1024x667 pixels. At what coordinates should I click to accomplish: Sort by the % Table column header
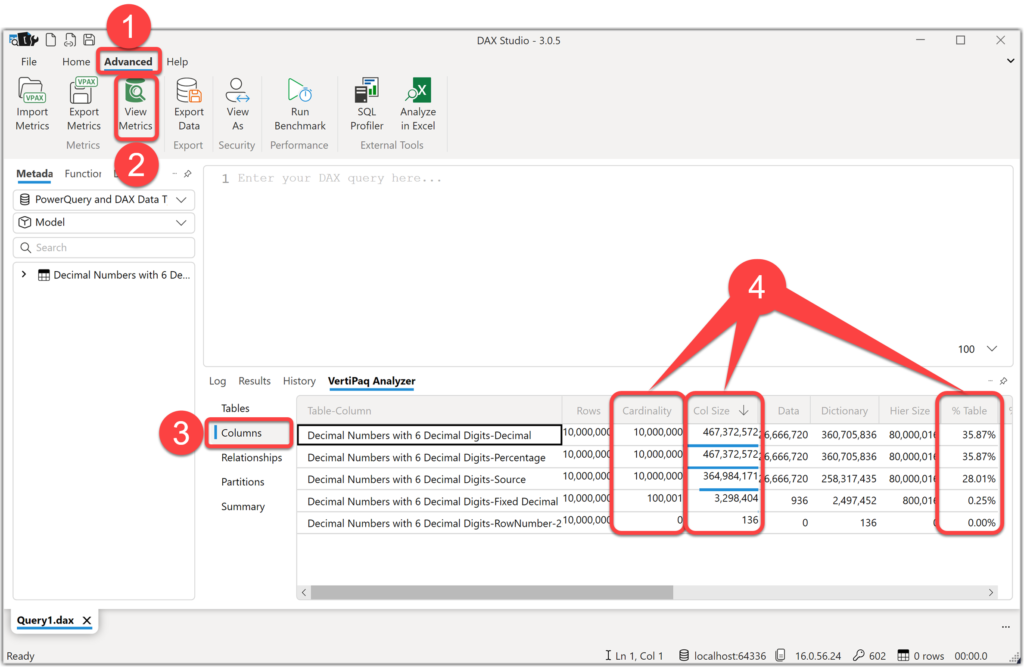(x=969, y=410)
